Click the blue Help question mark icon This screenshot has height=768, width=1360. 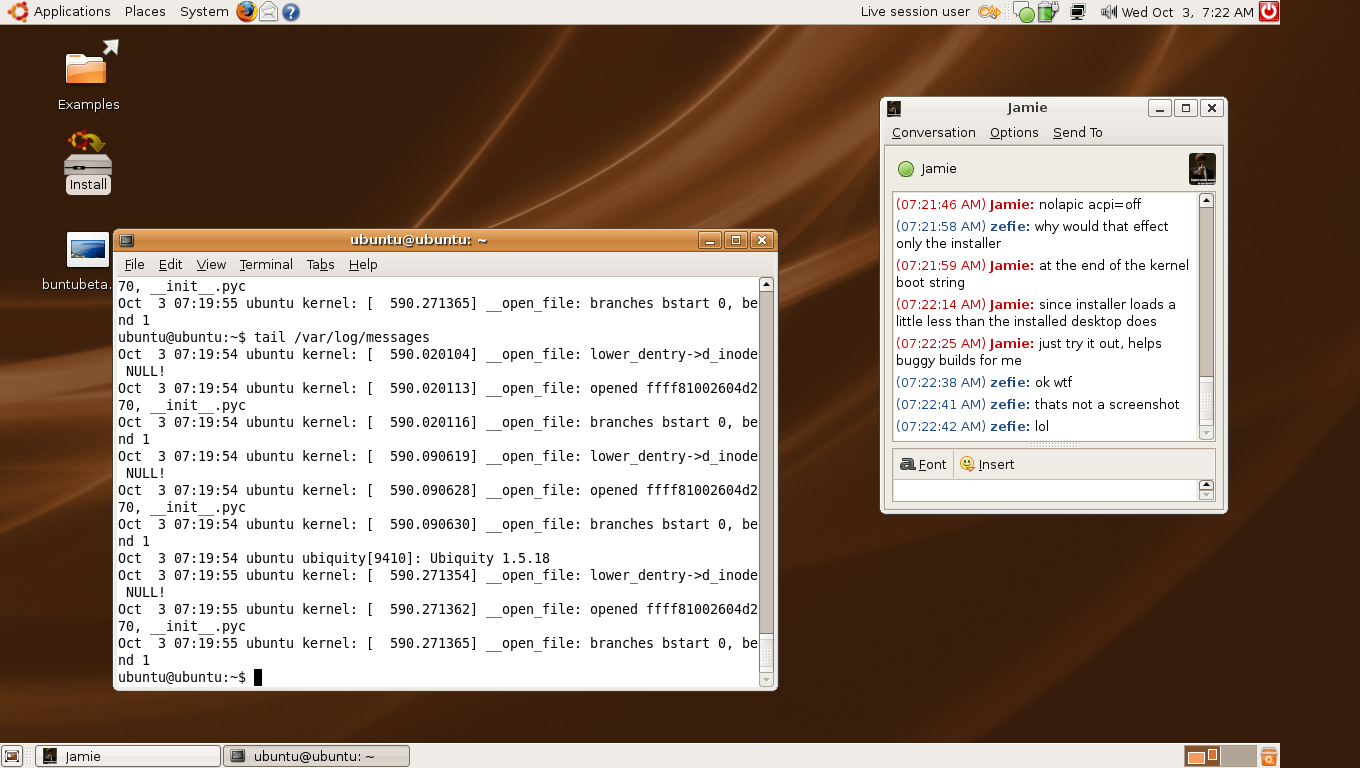click(x=290, y=12)
